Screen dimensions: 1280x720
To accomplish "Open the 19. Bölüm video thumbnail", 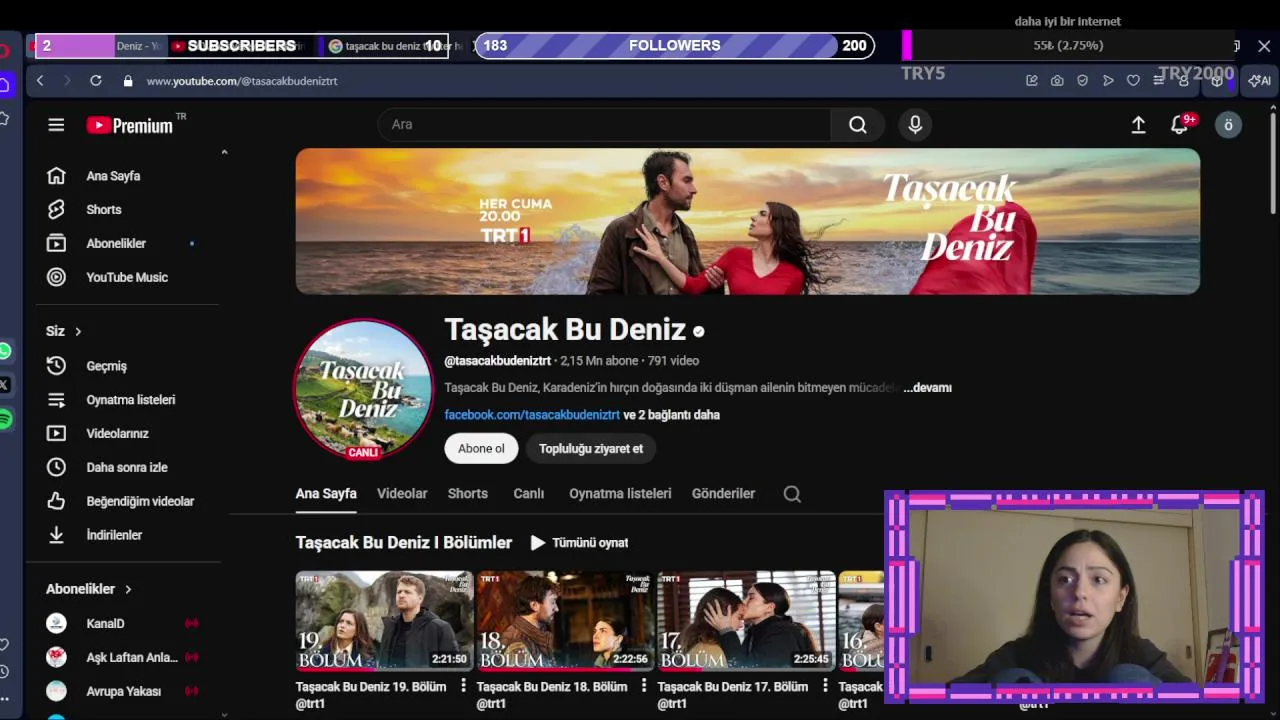I will pos(384,621).
